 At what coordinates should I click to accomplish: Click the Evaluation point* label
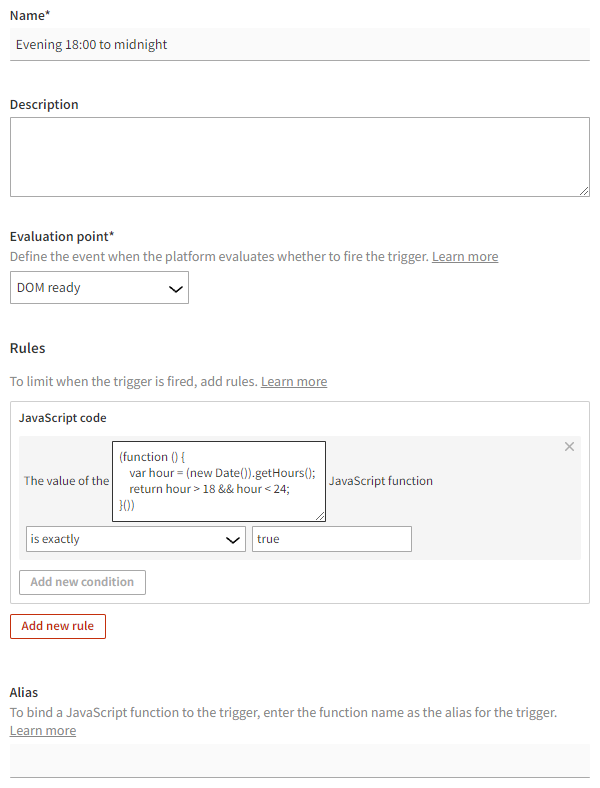[x=62, y=237]
